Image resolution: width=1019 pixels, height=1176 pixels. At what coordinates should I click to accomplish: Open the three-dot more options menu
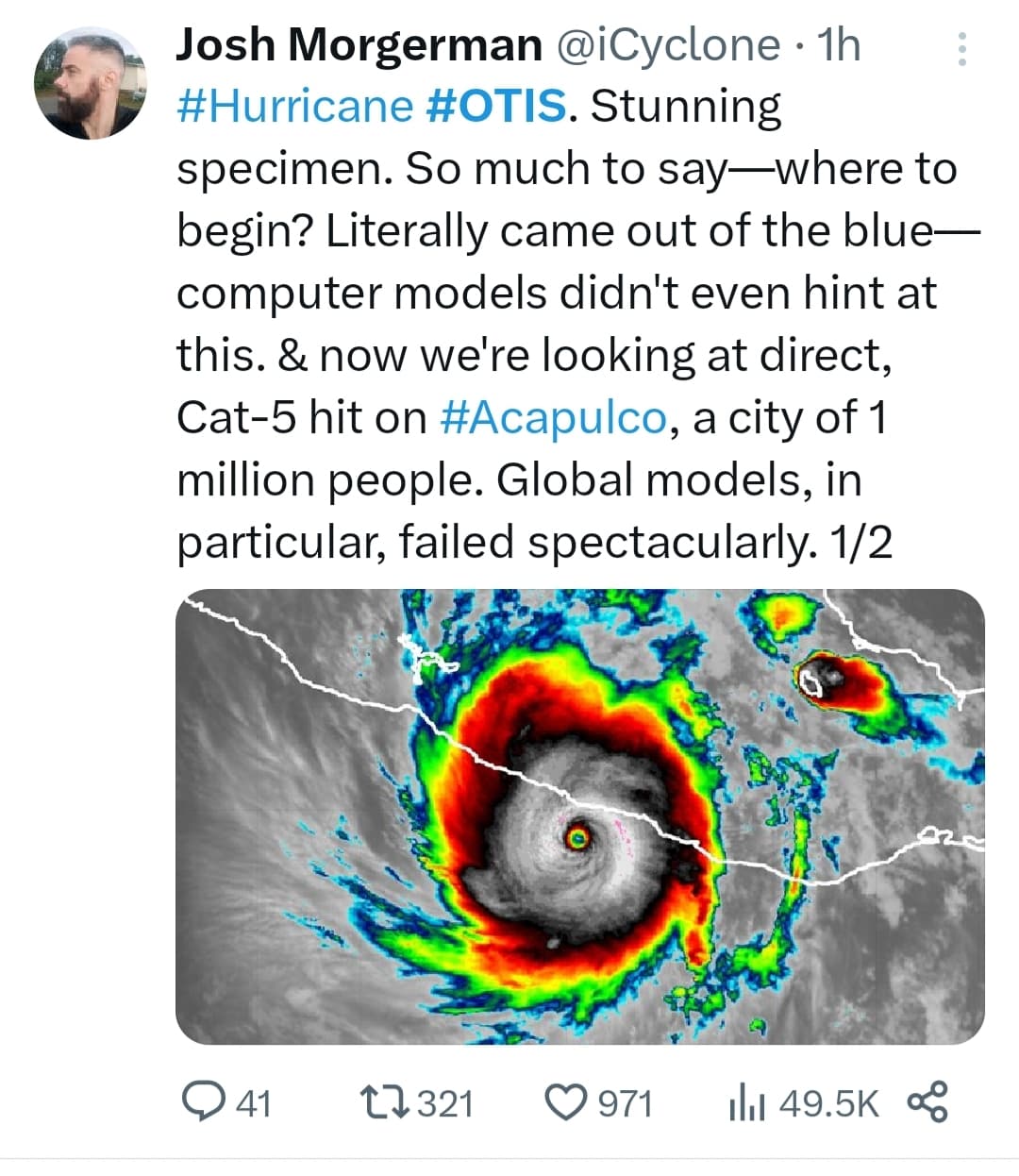961,49
